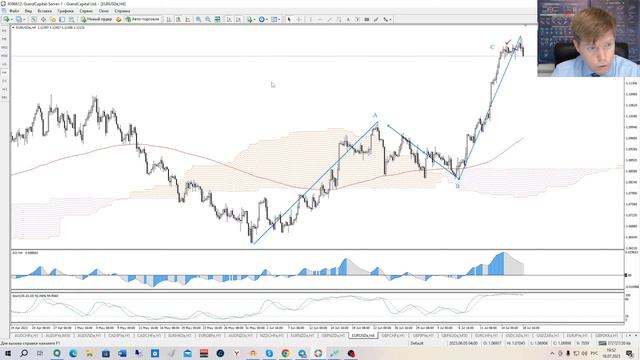Select the arrows drawing tool
The image size is (640, 360).
(385, 19)
